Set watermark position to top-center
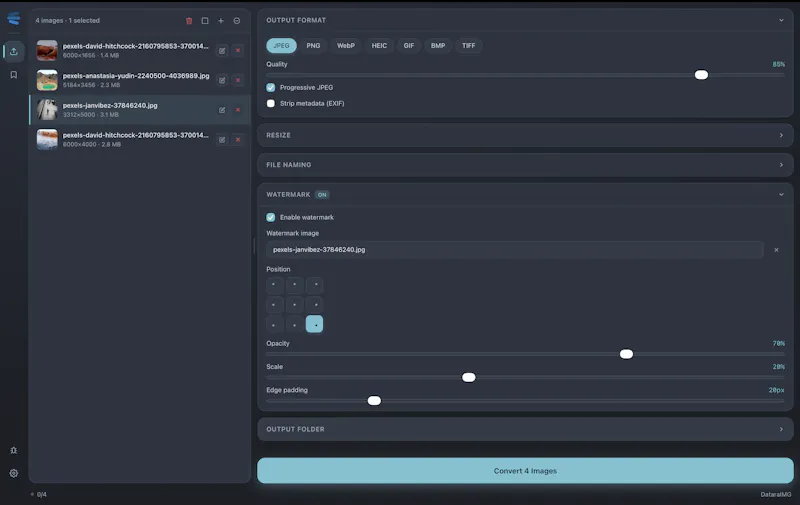Screen dimensions: 800x505 tap(294, 285)
